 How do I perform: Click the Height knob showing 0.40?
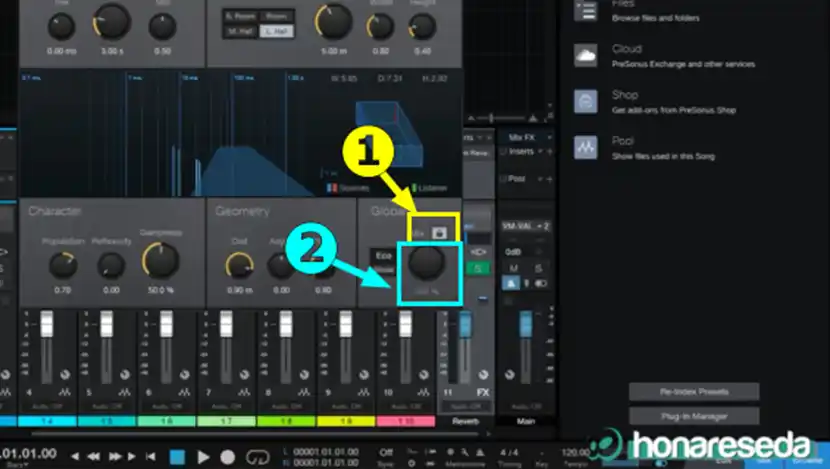tap(422, 26)
